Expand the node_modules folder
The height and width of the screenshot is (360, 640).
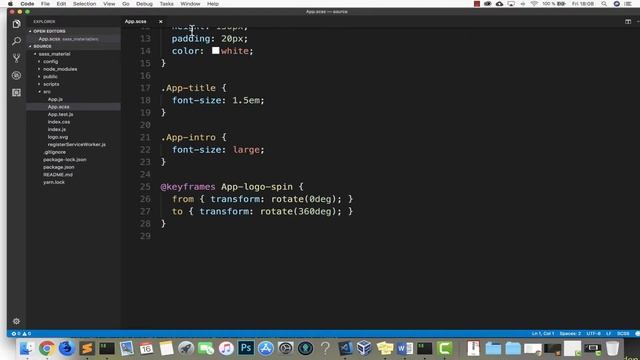60,69
